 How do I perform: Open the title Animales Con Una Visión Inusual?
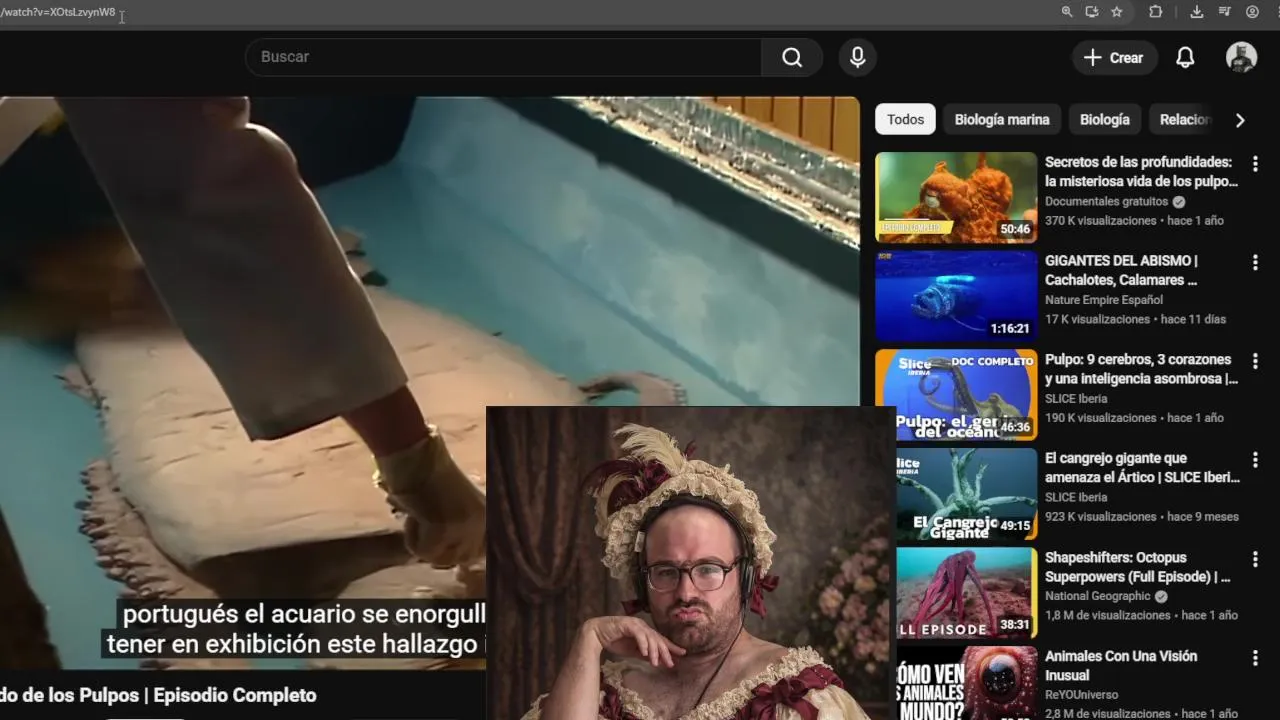[1121, 665]
